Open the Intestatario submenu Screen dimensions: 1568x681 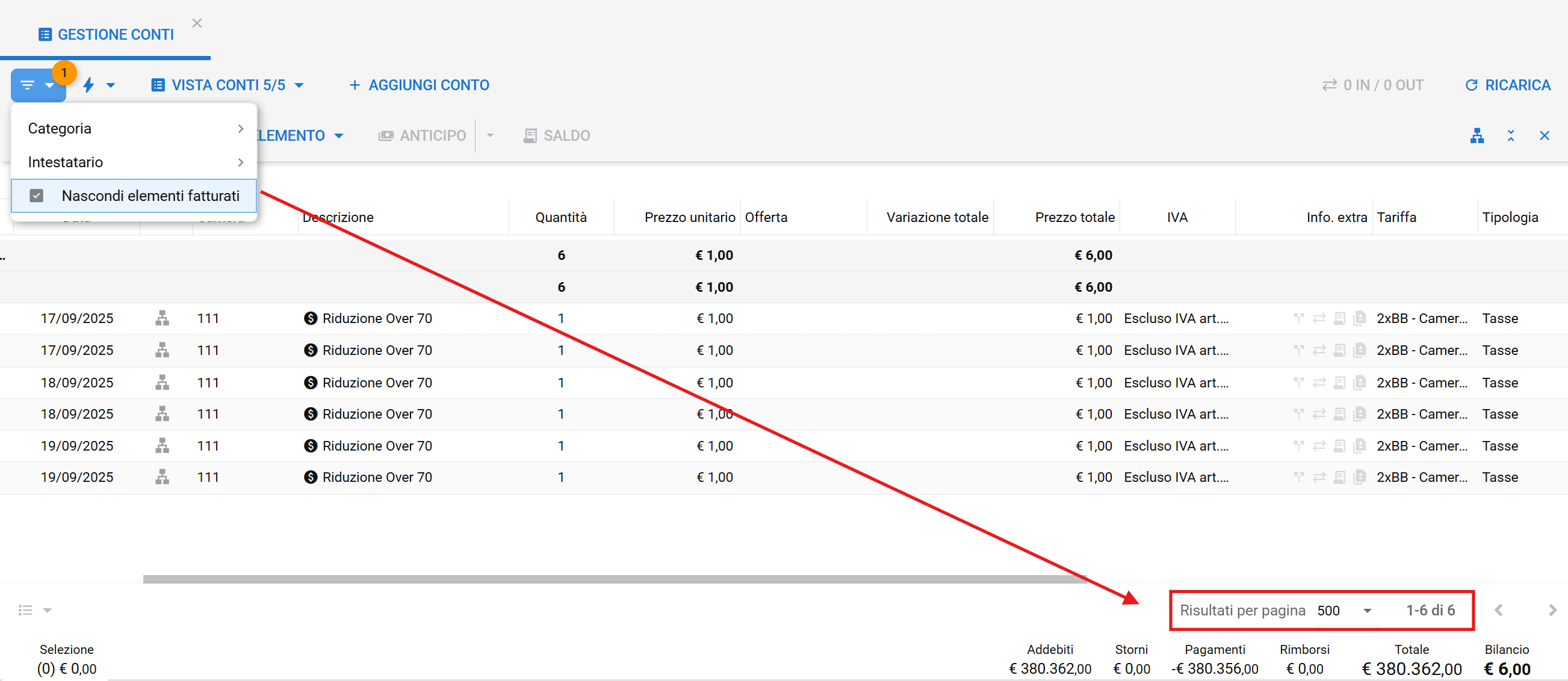134,162
